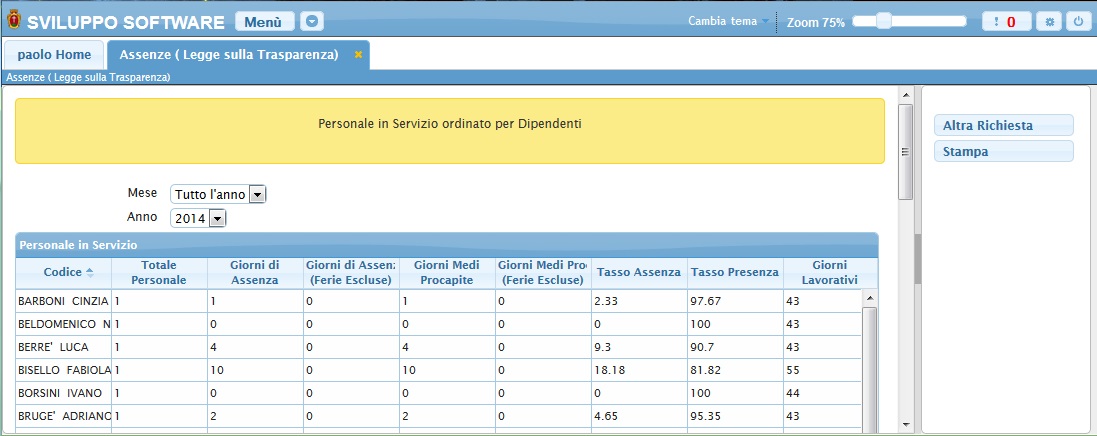Click the Zoom slider handle
The image size is (1097, 436).
(x=883, y=21)
